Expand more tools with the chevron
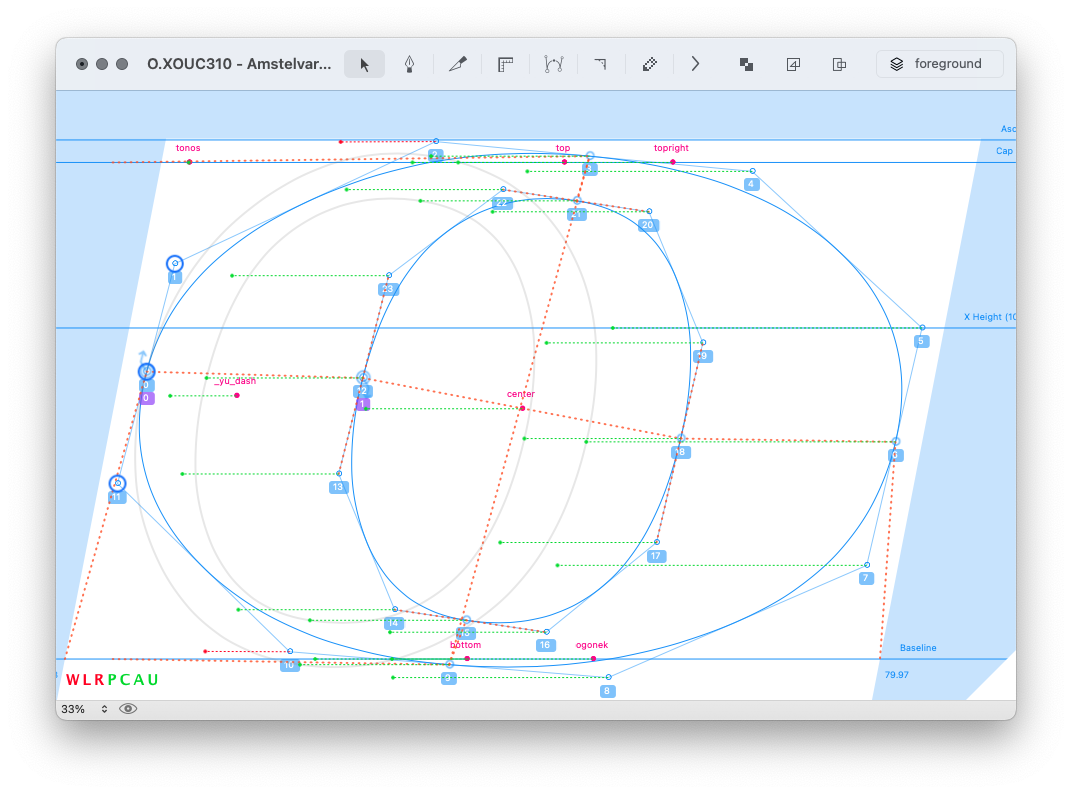The image size is (1072, 794). pyautogui.click(x=696, y=64)
